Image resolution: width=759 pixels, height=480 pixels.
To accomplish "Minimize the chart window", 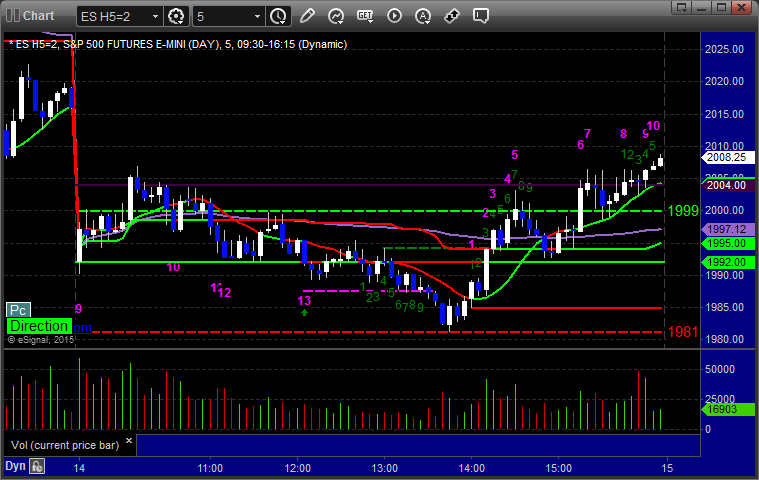I will (x=701, y=7).
